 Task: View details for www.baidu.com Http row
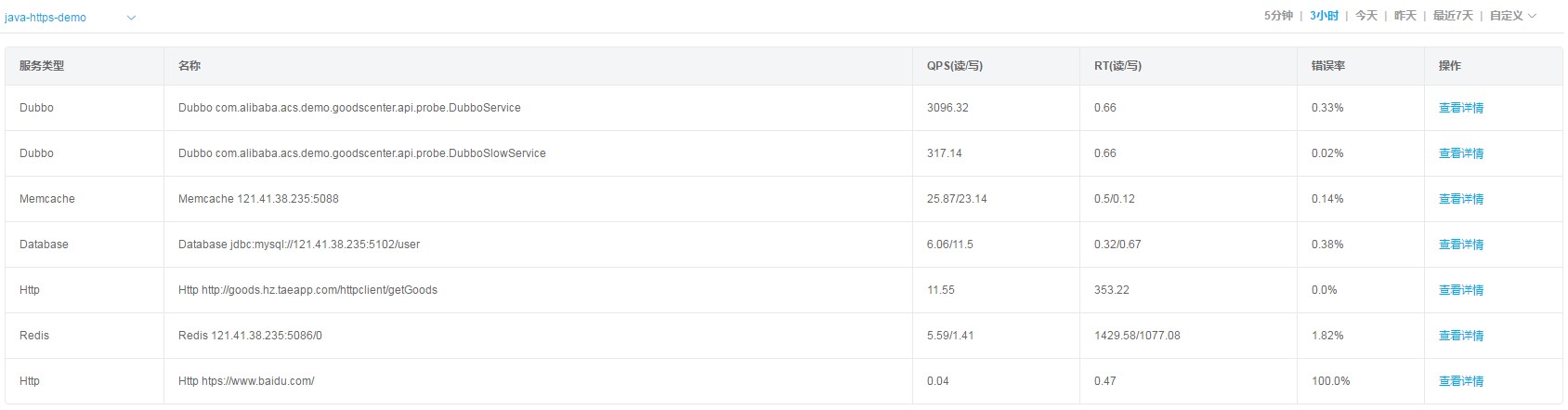1461,381
